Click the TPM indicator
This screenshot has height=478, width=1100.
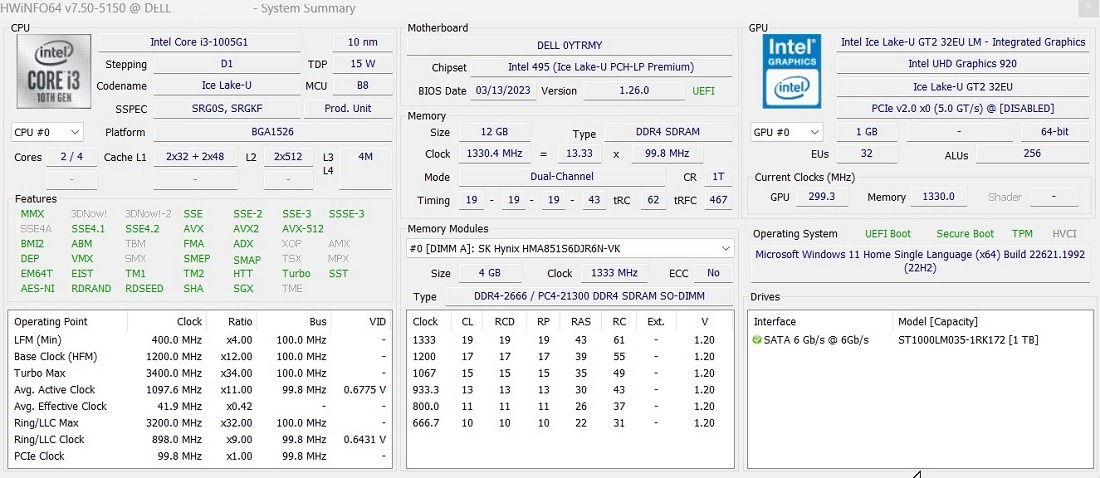pos(1022,234)
